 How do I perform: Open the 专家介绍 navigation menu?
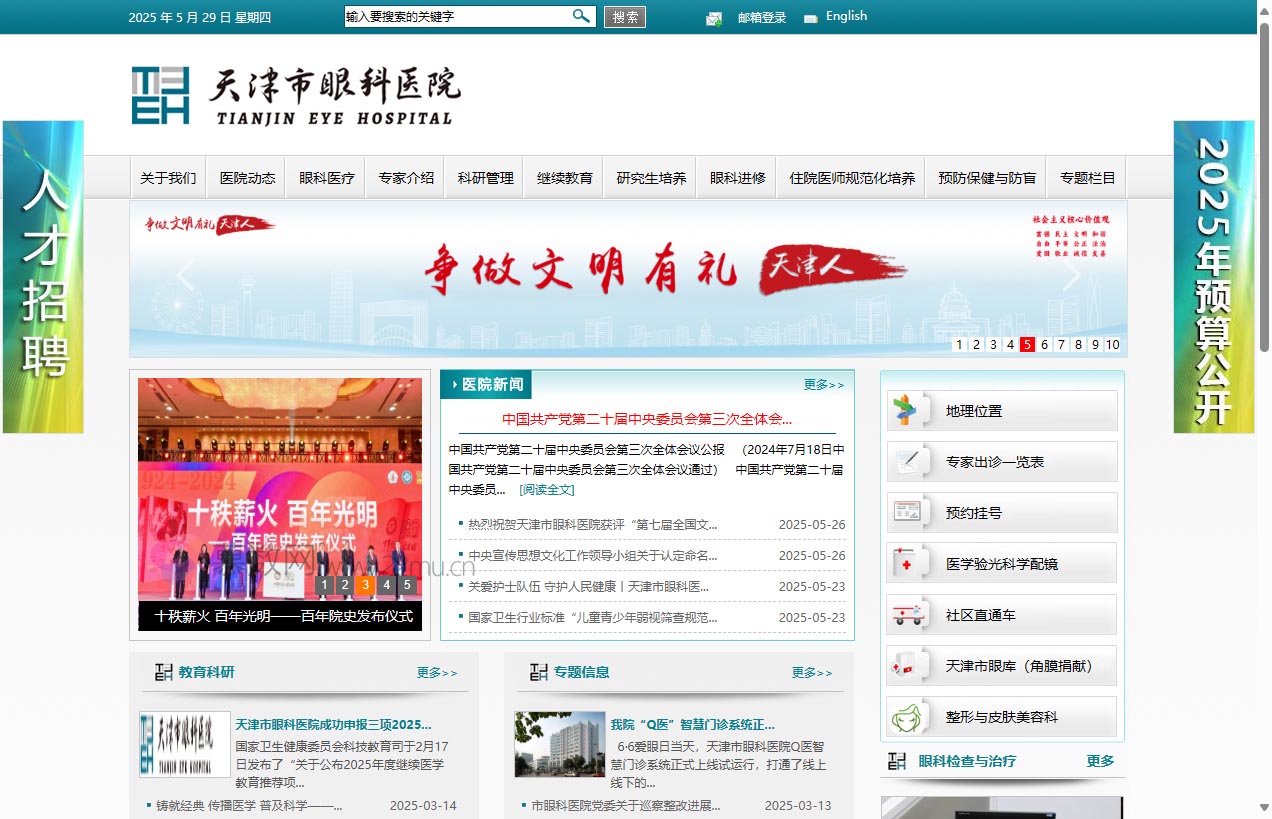[x=406, y=178]
